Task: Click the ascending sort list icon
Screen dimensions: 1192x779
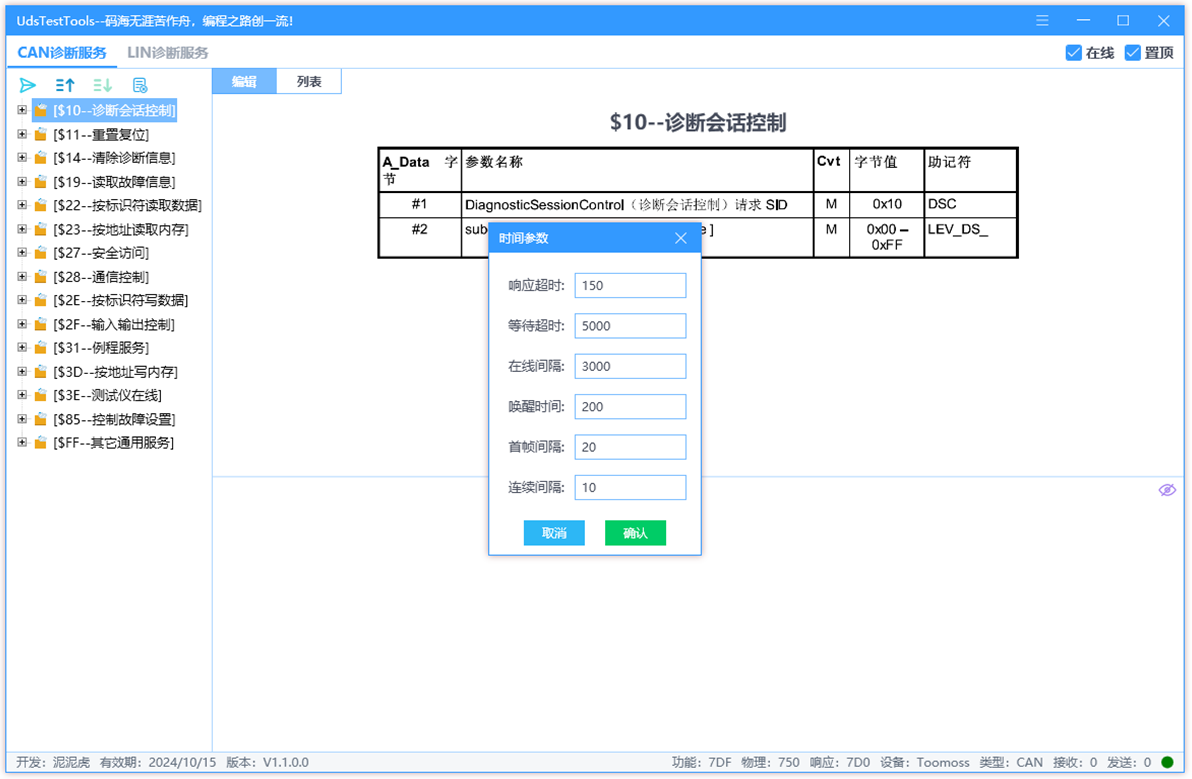Action: tap(64, 85)
